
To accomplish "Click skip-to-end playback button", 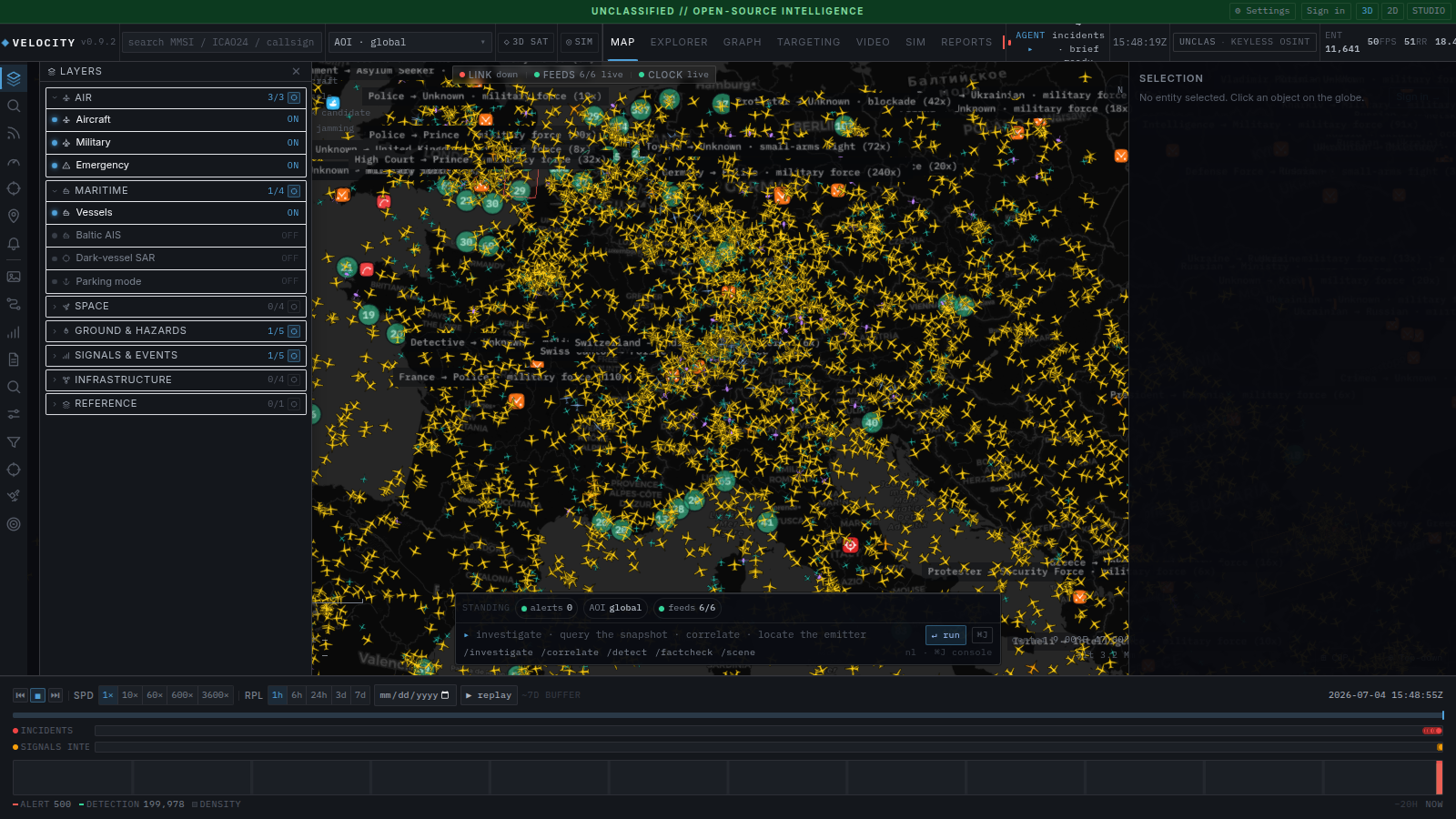I will click(56, 695).
